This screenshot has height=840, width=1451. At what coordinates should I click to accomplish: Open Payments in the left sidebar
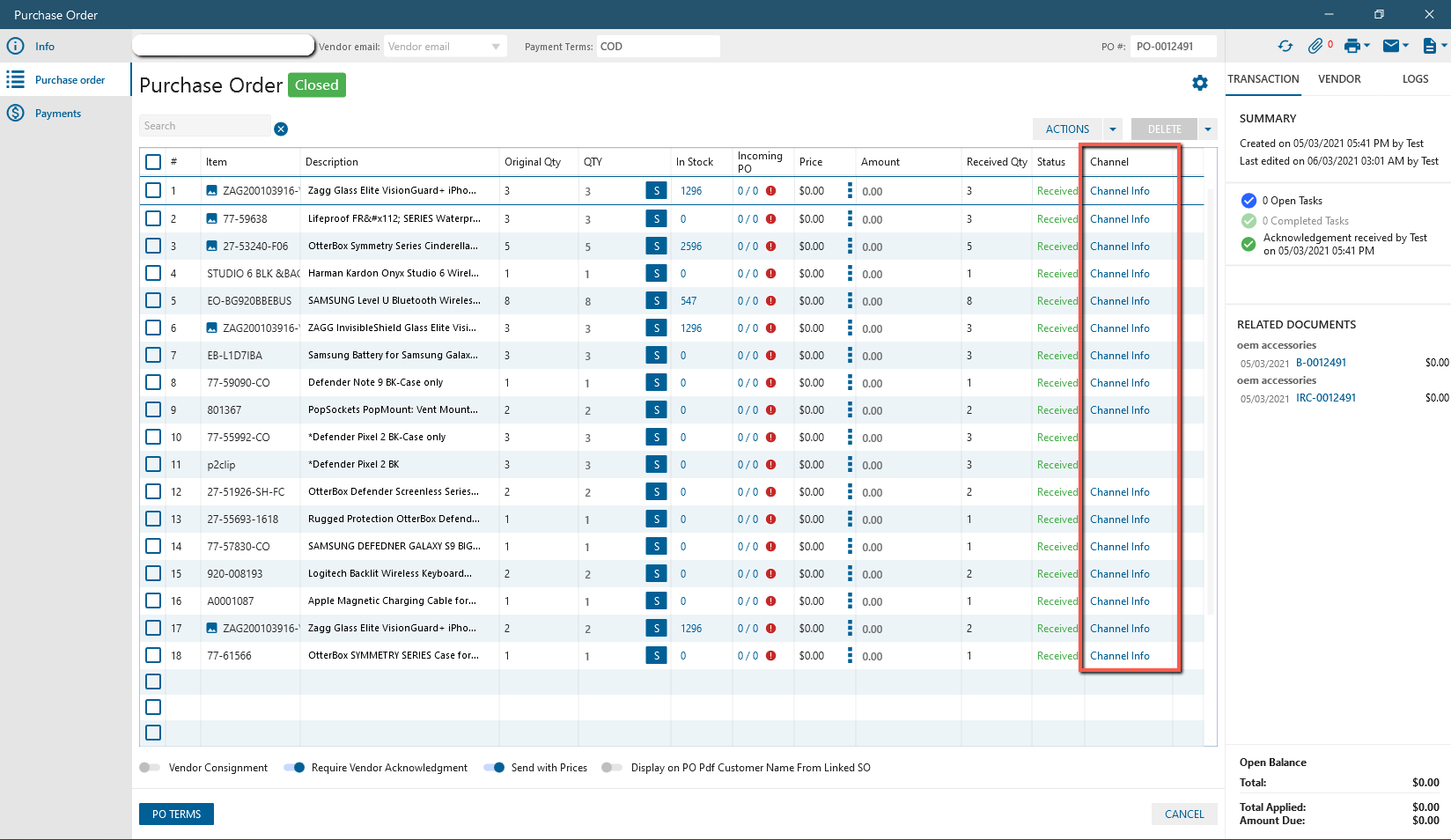click(x=58, y=114)
